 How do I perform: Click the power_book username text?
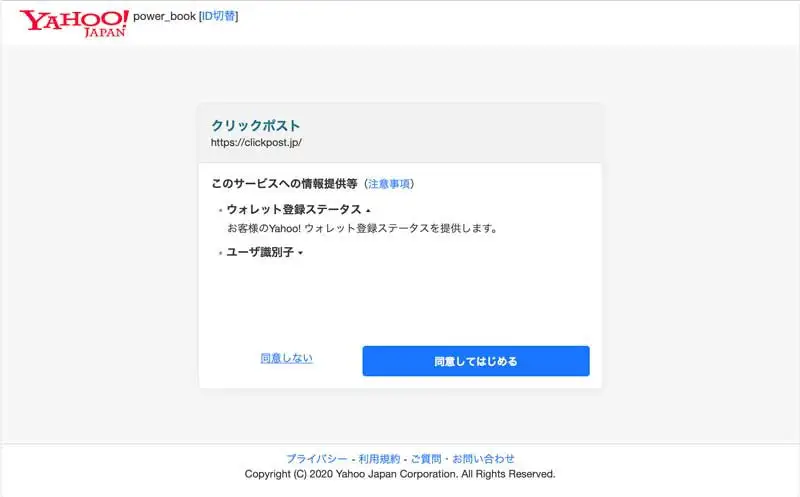pyautogui.click(x=164, y=16)
